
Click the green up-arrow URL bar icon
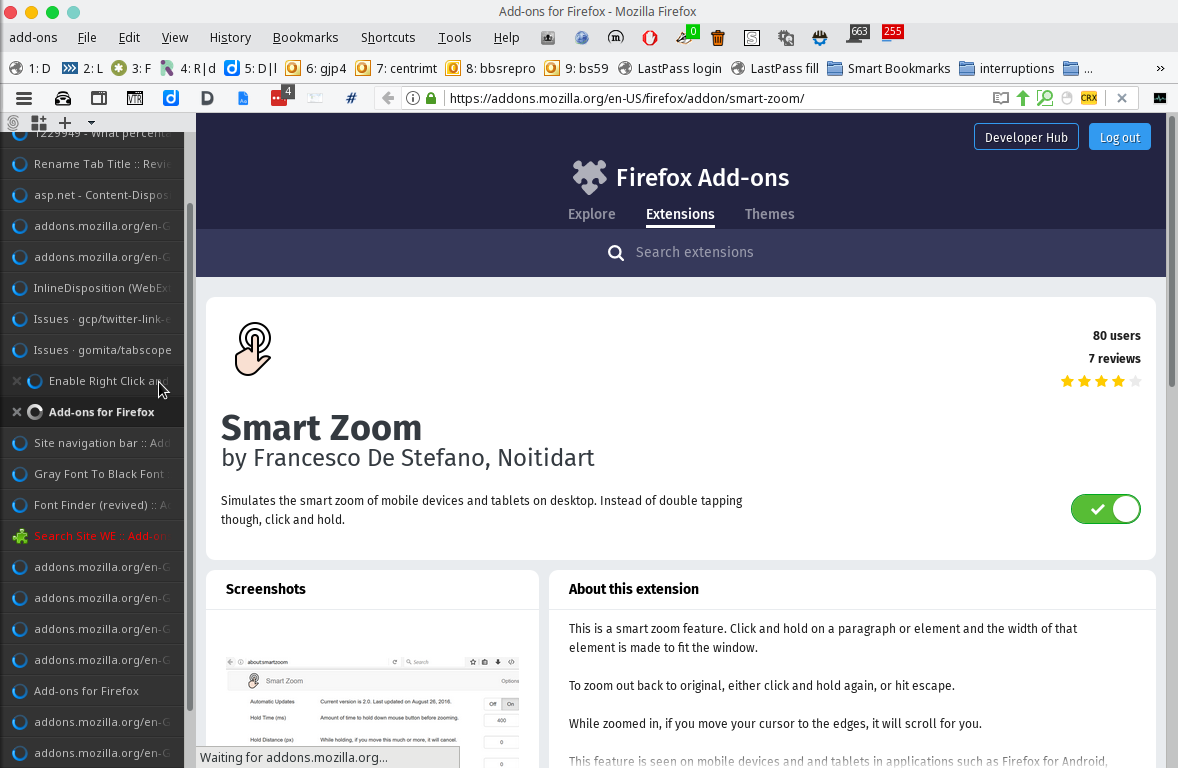point(1022,98)
